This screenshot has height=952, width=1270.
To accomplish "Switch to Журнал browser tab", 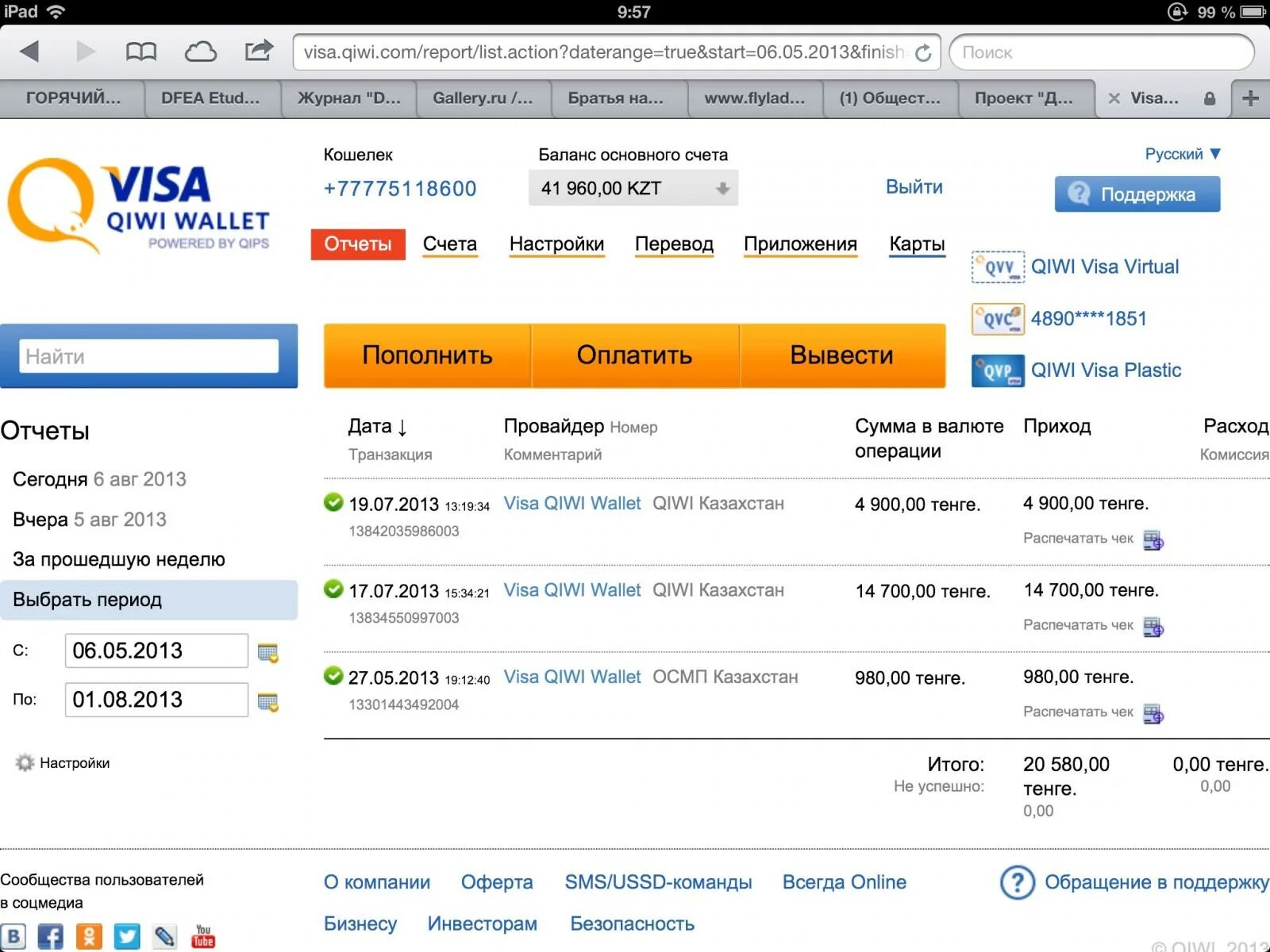I will (x=349, y=98).
